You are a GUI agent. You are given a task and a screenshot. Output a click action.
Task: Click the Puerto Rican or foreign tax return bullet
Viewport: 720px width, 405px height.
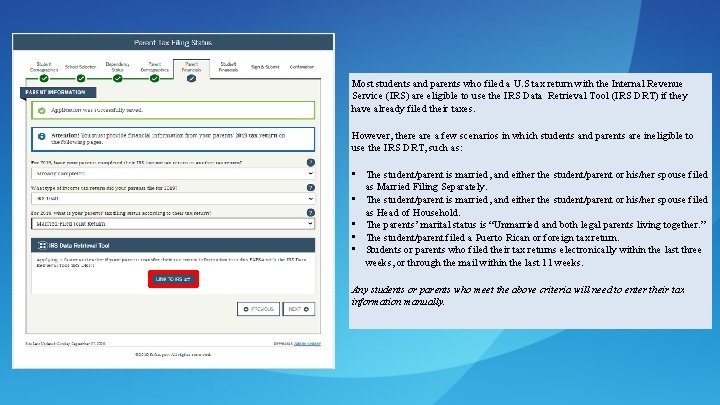click(493, 237)
